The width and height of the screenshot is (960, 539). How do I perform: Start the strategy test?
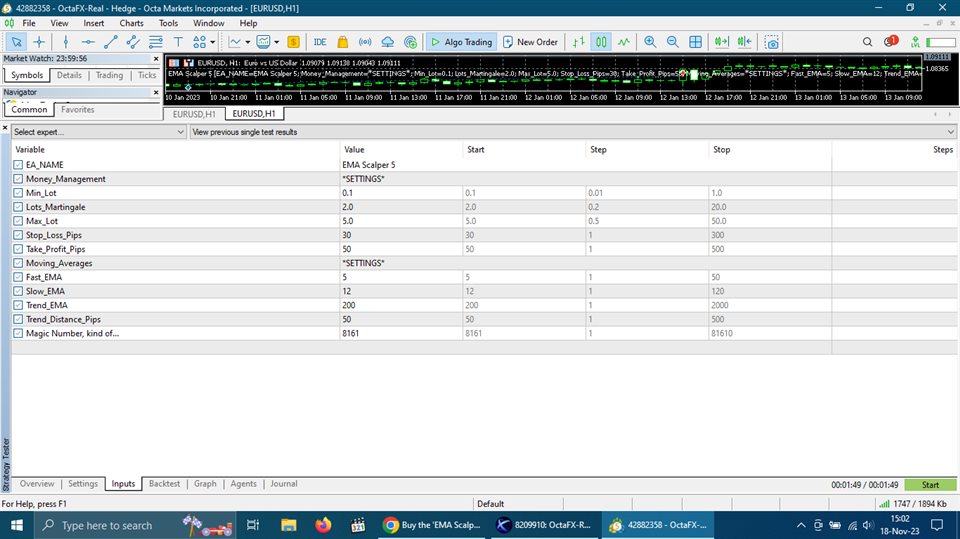pyautogui.click(x=930, y=484)
